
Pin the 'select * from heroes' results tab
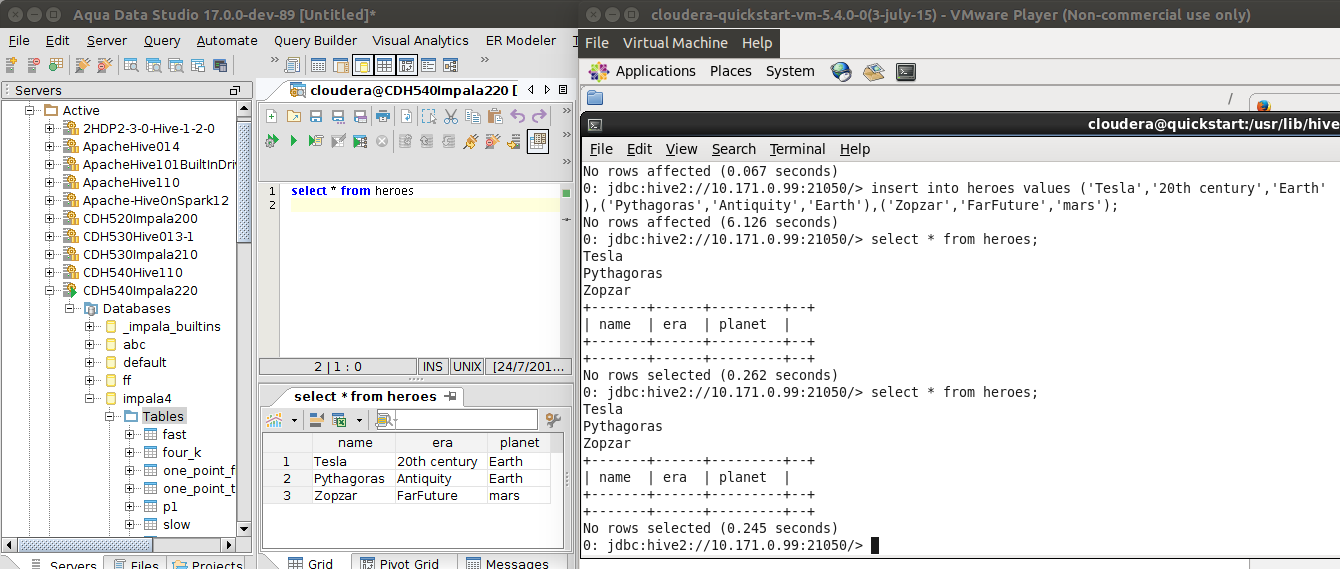pos(450,396)
